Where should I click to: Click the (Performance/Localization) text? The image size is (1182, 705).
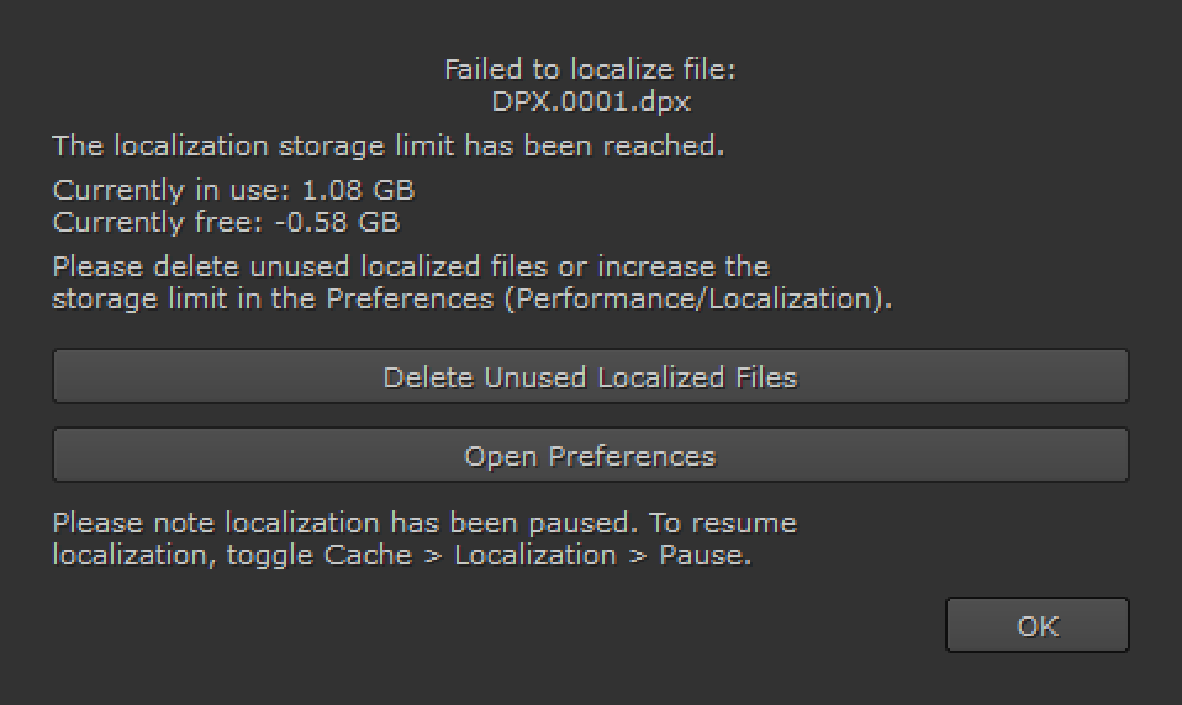point(697,299)
